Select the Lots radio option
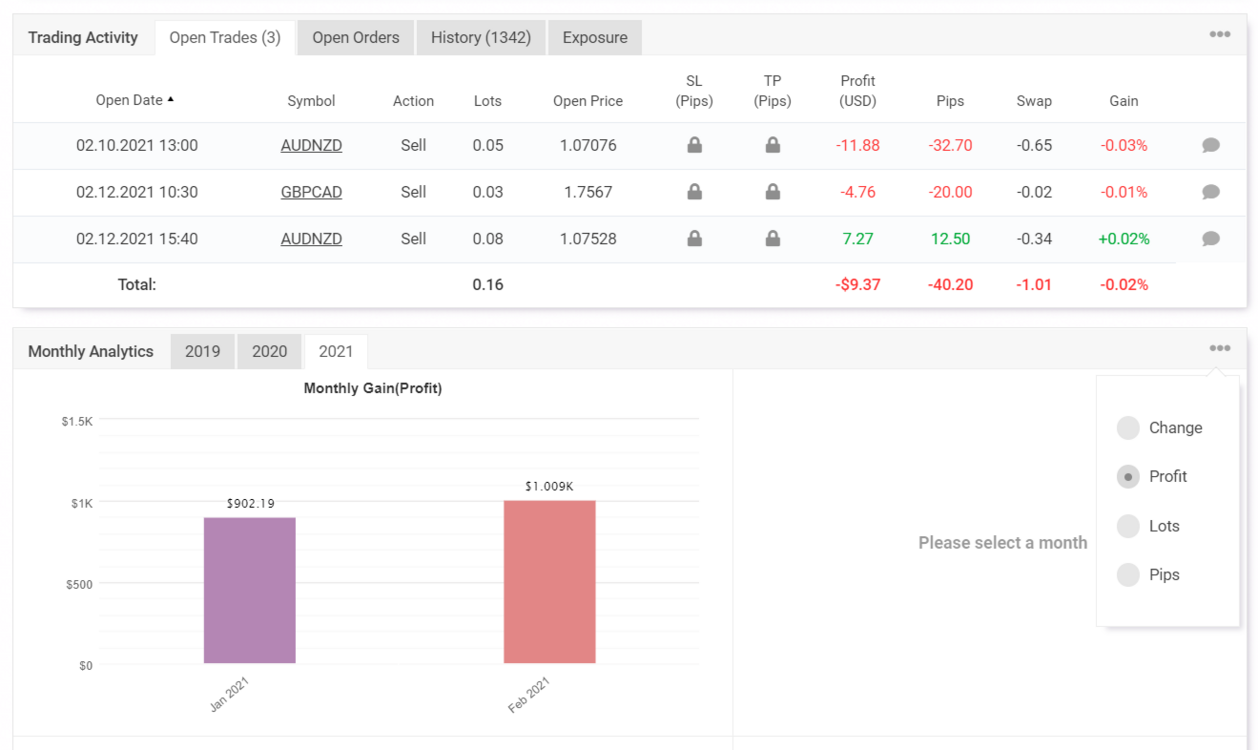Viewport: 1258px width, 750px height. pyautogui.click(x=1128, y=526)
